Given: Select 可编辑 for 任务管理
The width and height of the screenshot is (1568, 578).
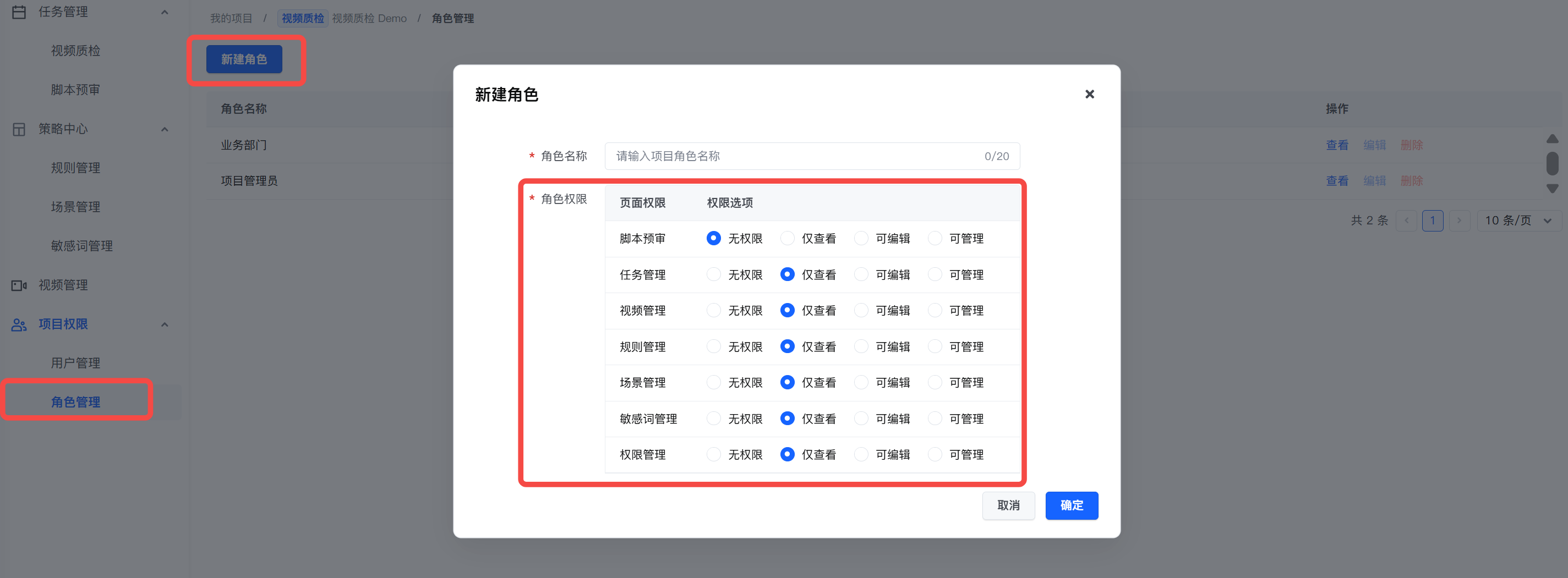Looking at the screenshot, I should click(861, 275).
